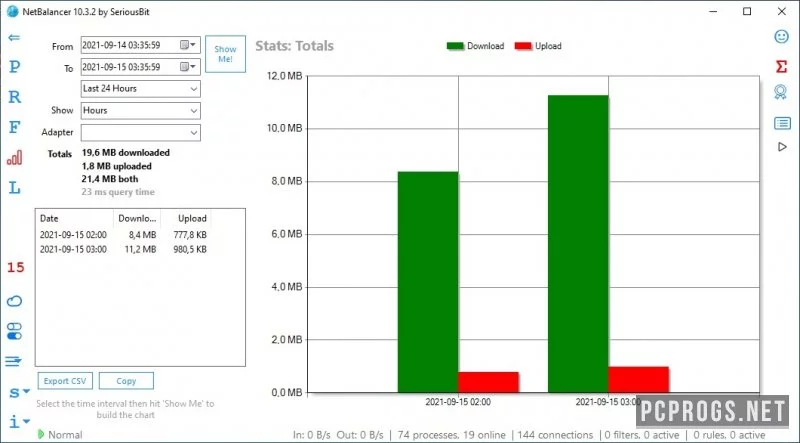
Task: Maximize the NetBalancer window
Action: pos(747,11)
